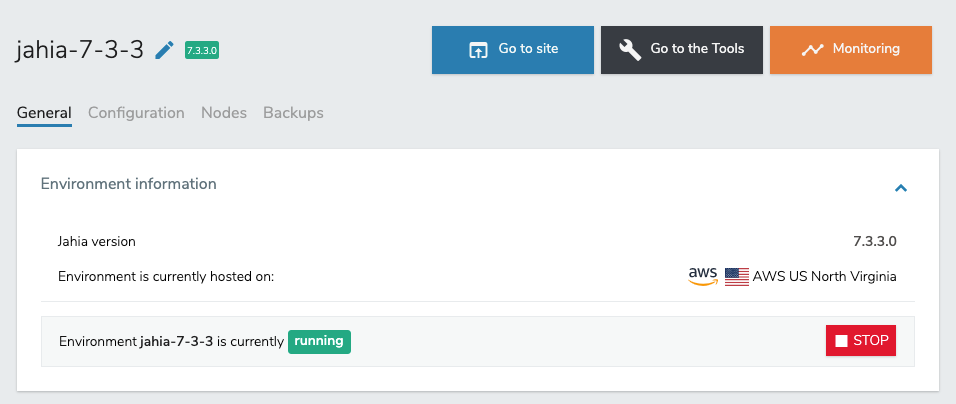The height and width of the screenshot is (404, 956).
Task: Click the bold jahia-7-3-3 name in status line
Action: 177,341
